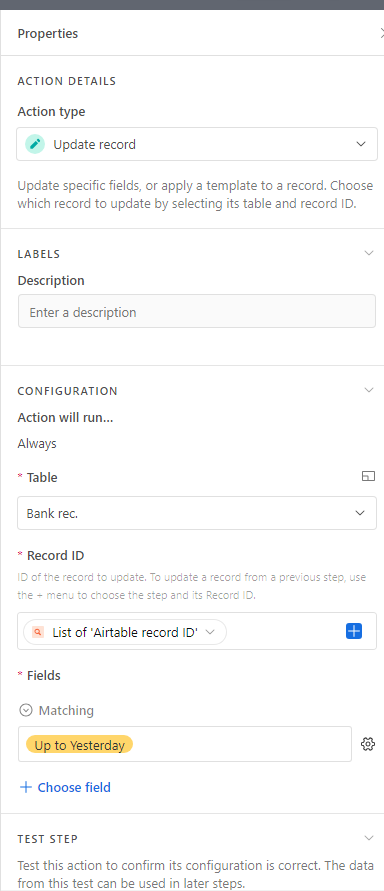Open the Action type dropdown

[197, 144]
